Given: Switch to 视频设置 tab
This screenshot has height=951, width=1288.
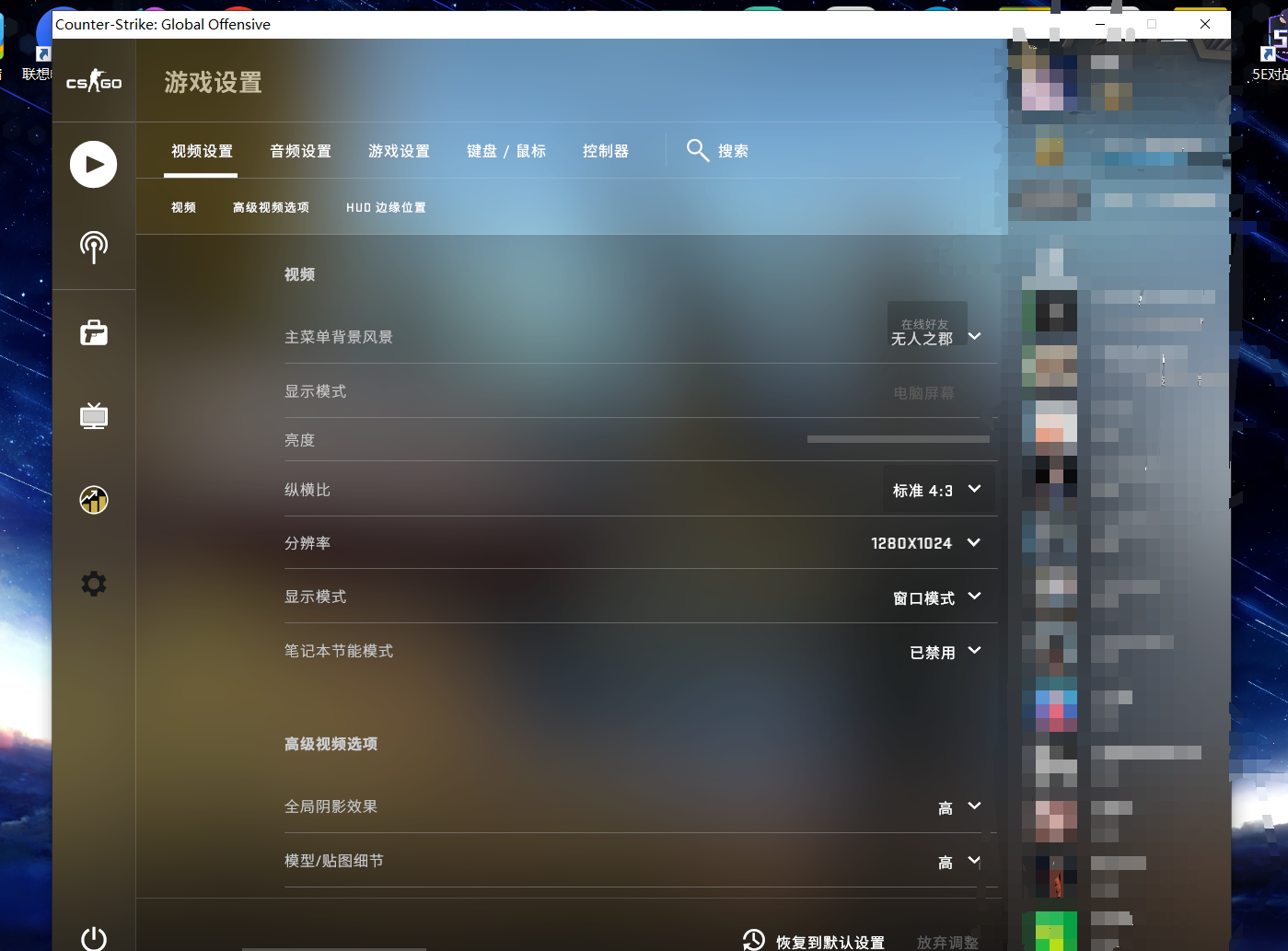Looking at the screenshot, I should (x=203, y=151).
